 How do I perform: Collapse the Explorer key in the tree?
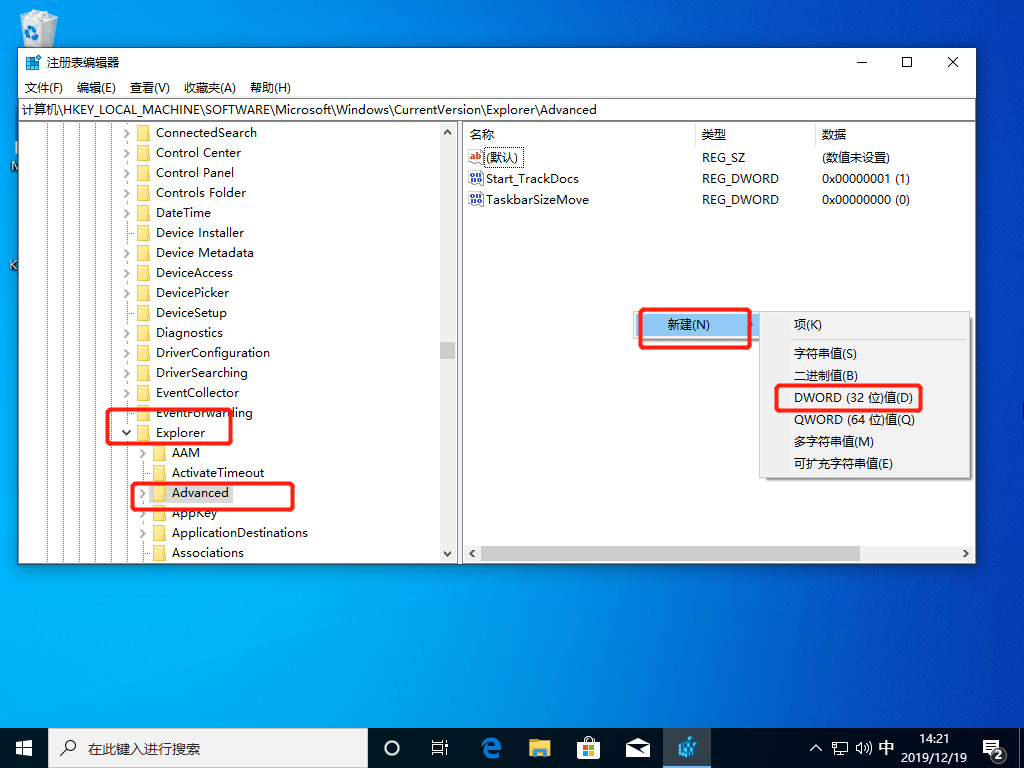129,432
